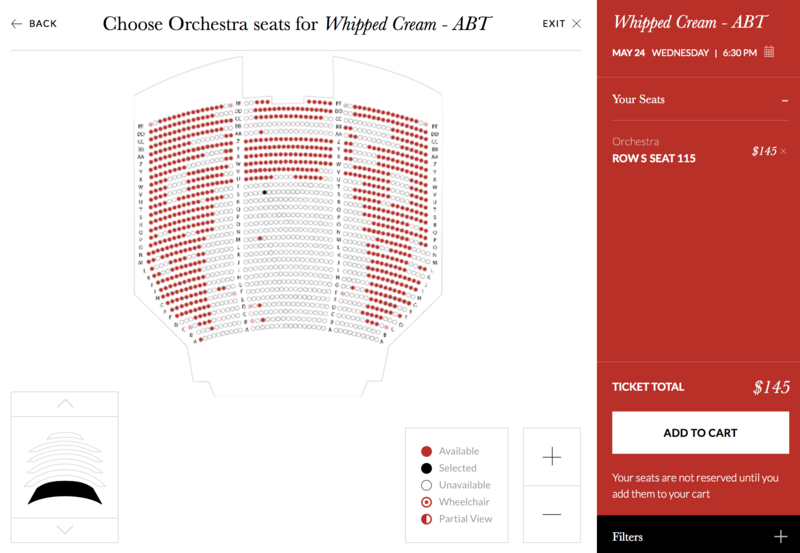Click the Available red legend swatch
Screen dimensions: 800x553
(427, 451)
